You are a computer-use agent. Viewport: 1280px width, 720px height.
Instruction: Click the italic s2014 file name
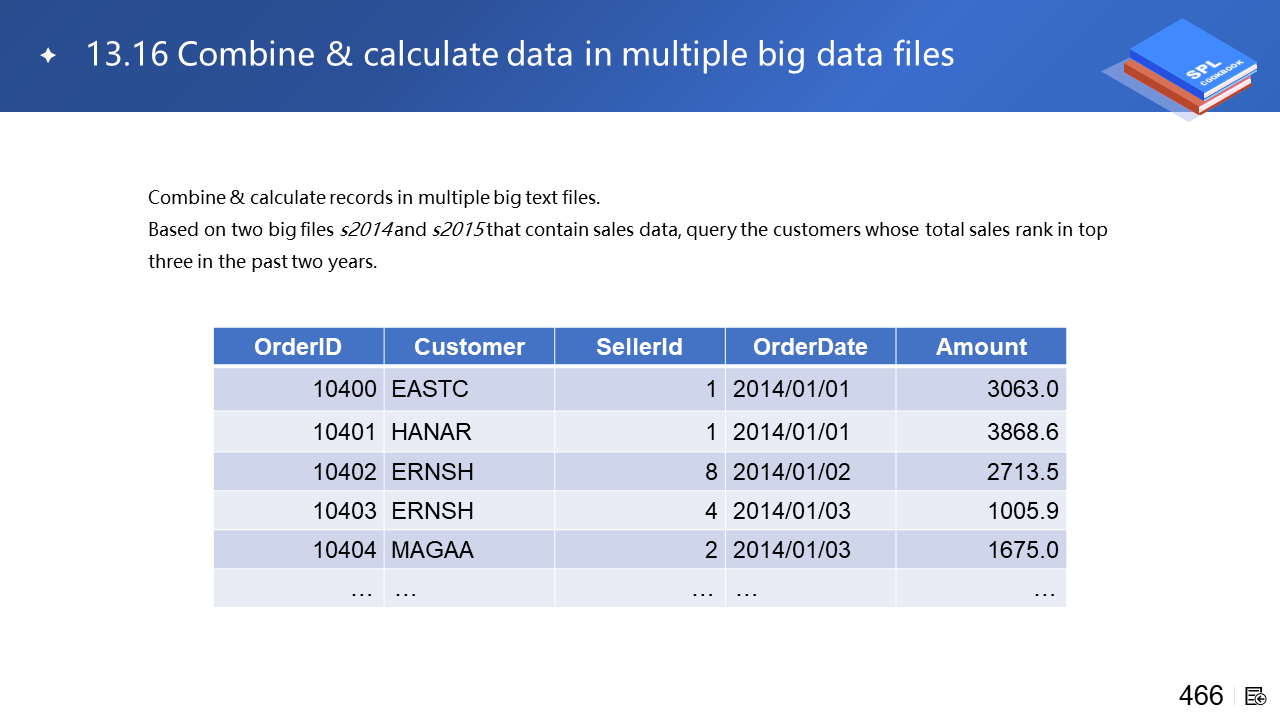click(x=366, y=230)
